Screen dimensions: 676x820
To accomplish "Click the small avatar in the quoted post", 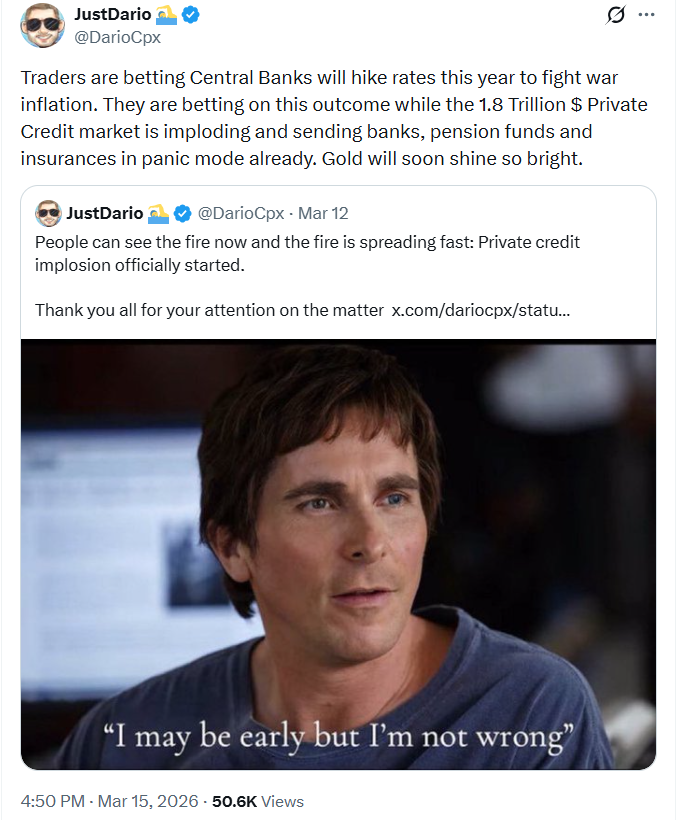I will [48, 213].
